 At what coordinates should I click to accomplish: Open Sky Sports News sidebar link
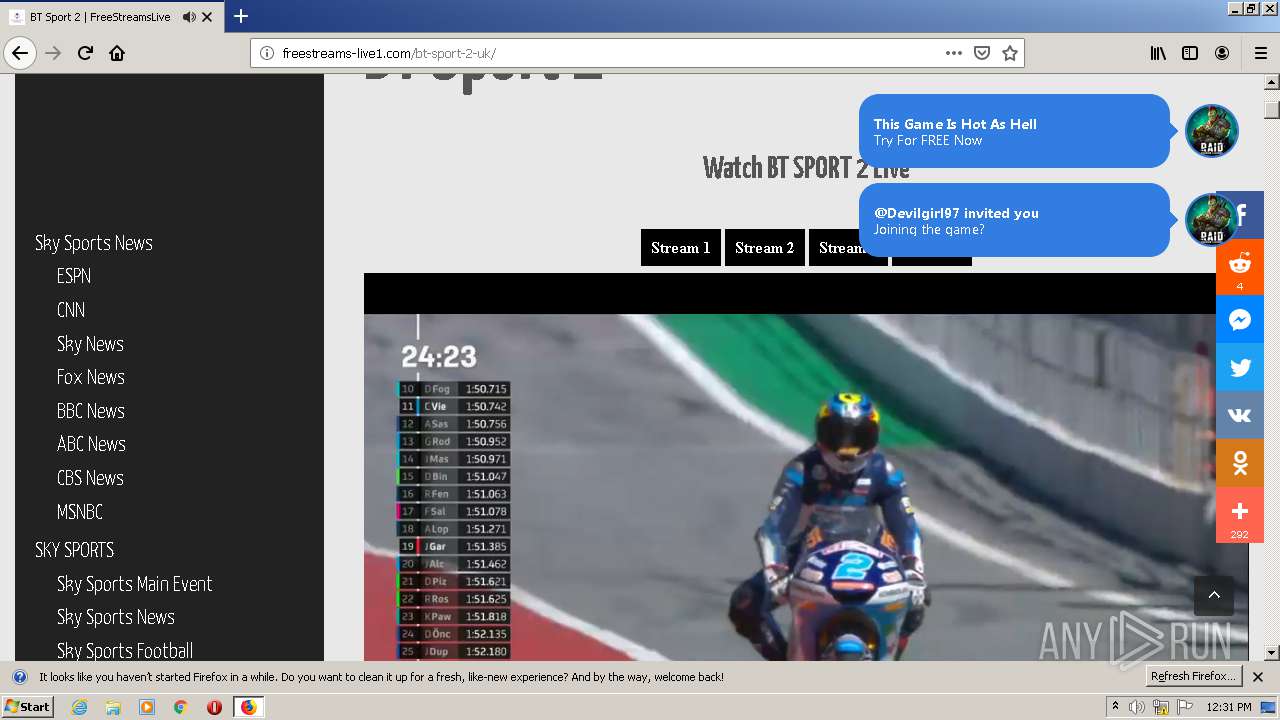pos(94,243)
